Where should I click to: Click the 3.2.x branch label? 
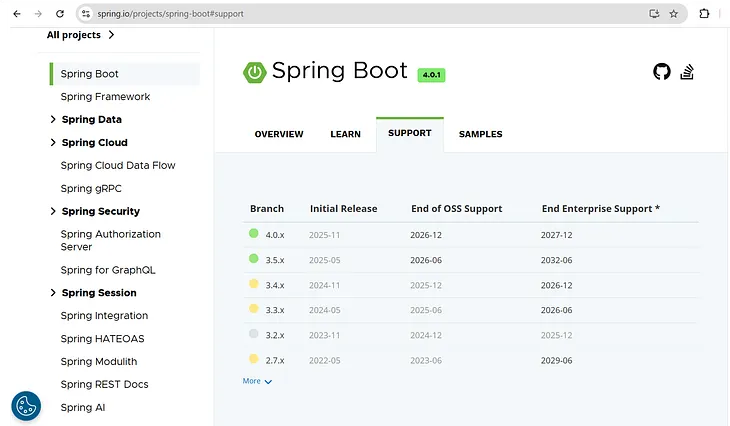coord(275,335)
